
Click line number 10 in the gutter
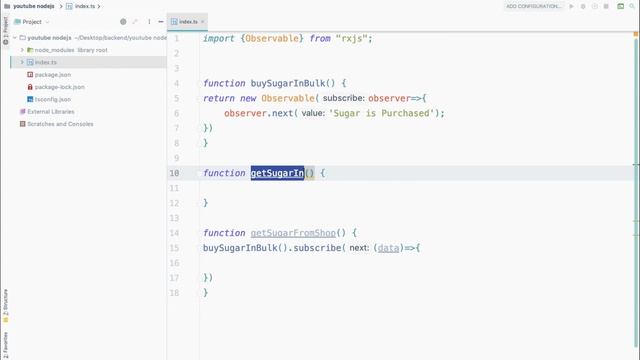pyautogui.click(x=174, y=173)
